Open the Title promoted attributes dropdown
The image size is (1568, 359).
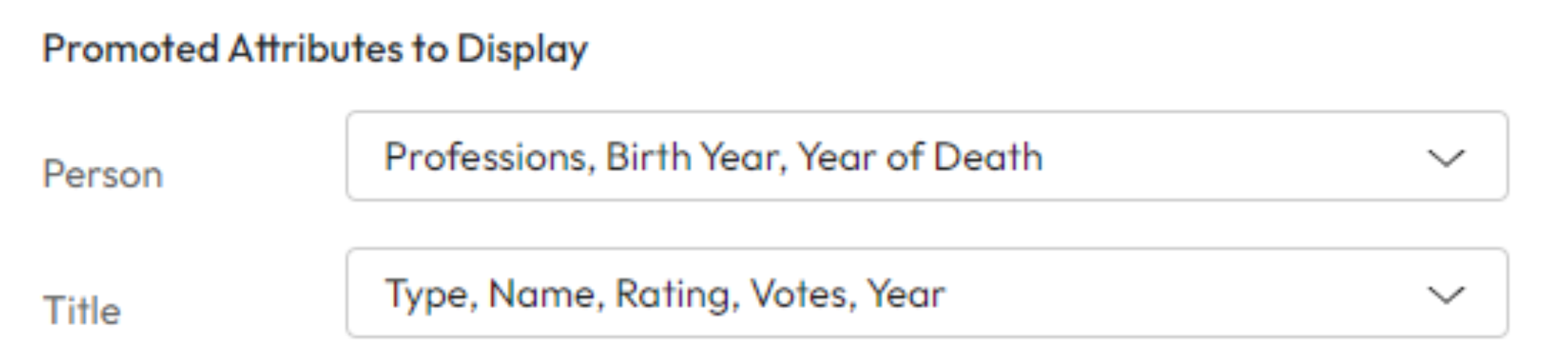tap(926, 293)
